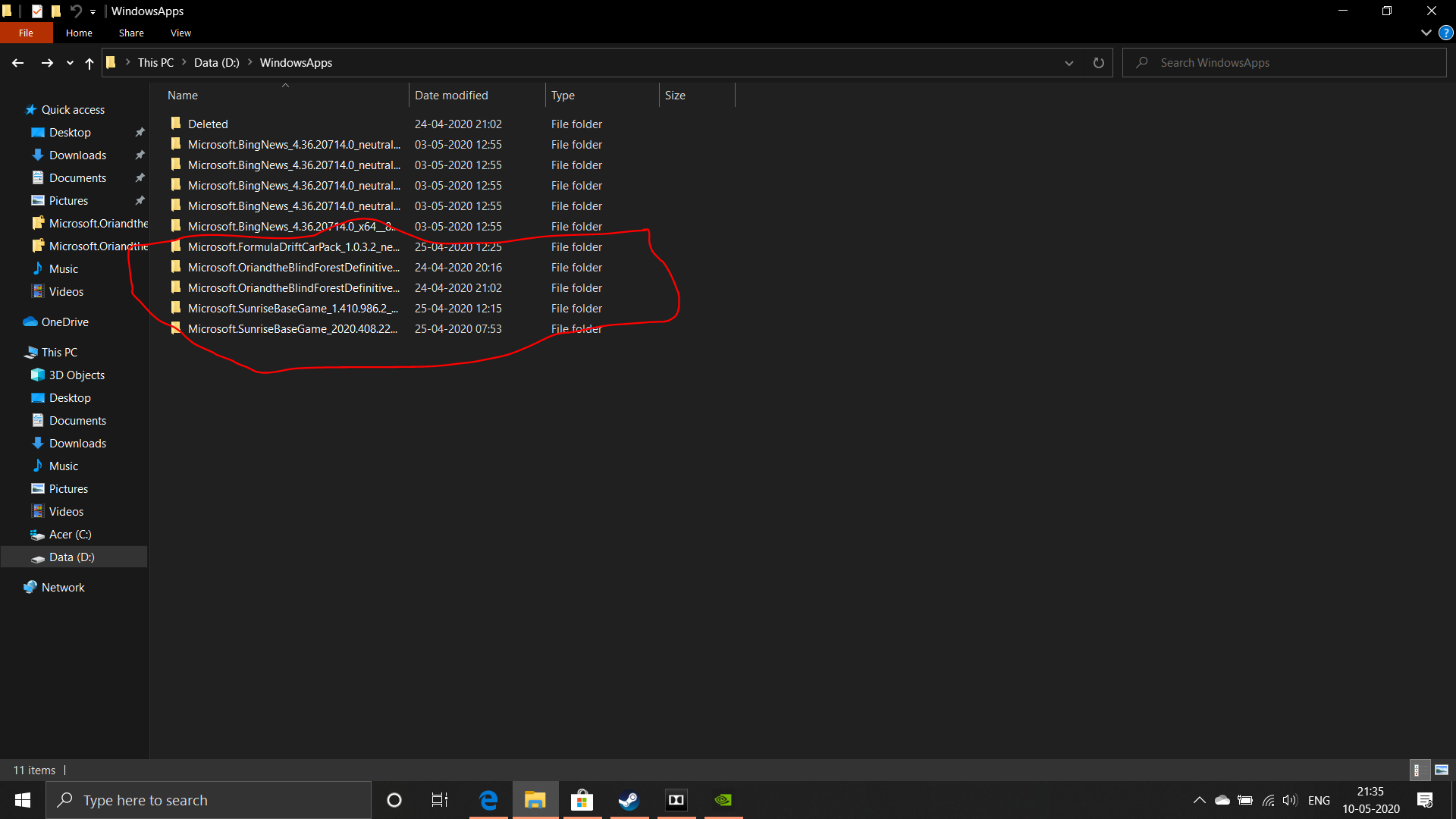Image resolution: width=1456 pixels, height=819 pixels.
Task: Select the OriandtheBlindForest folder dated 24-04-2020 21:02
Action: click(293, 287)
